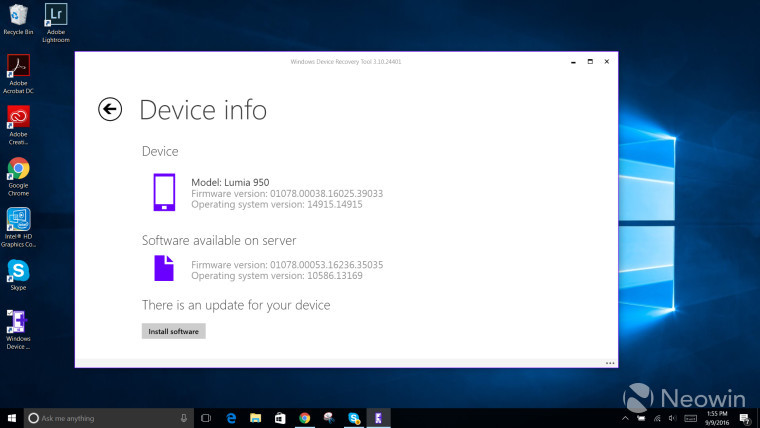Switch to Windows Device Recovery Tool taskbar button
The width and height of the screenshot is (760, 428).
click(x=379, y=418)
